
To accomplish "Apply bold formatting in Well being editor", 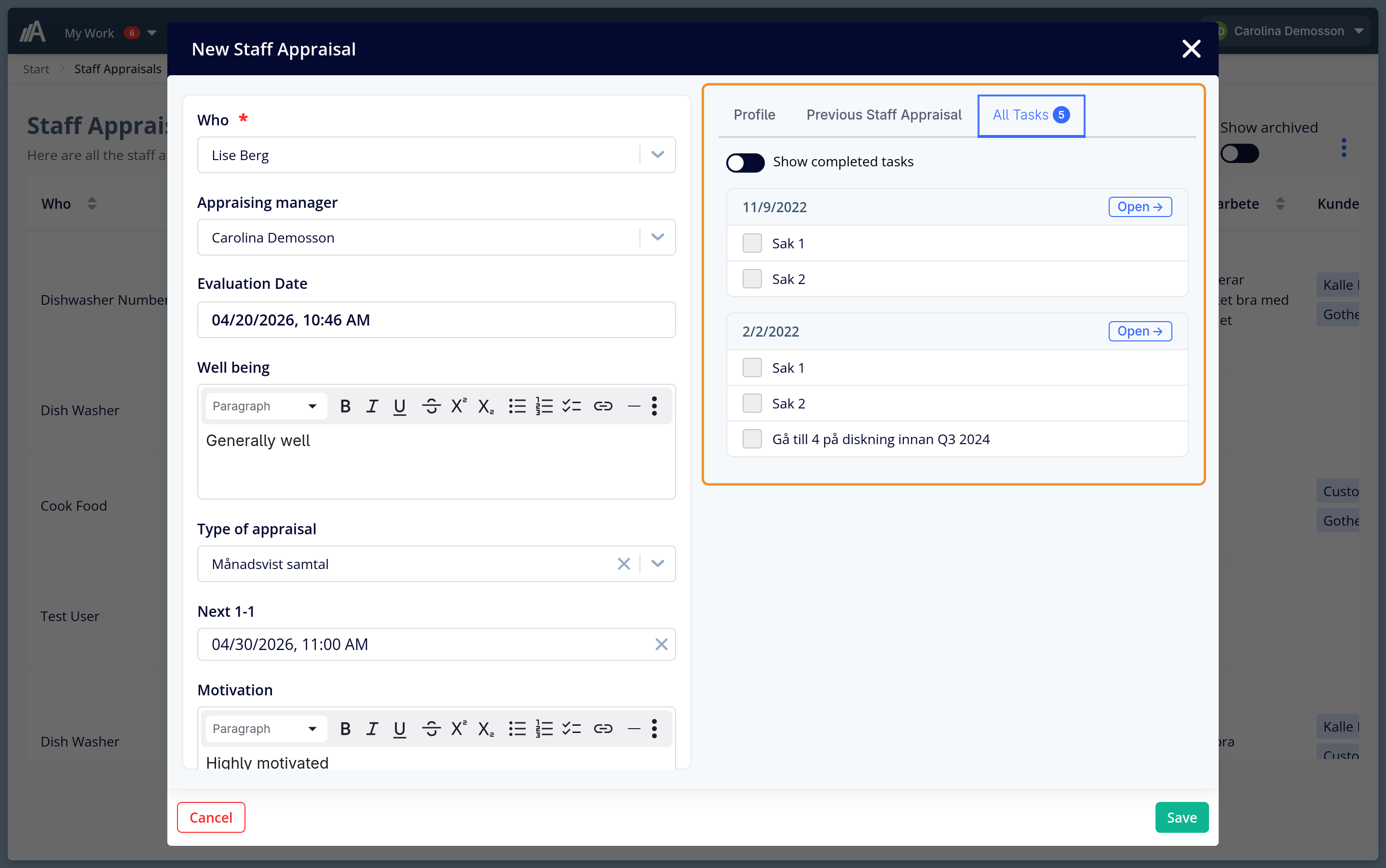I will [x=344, y=406].
